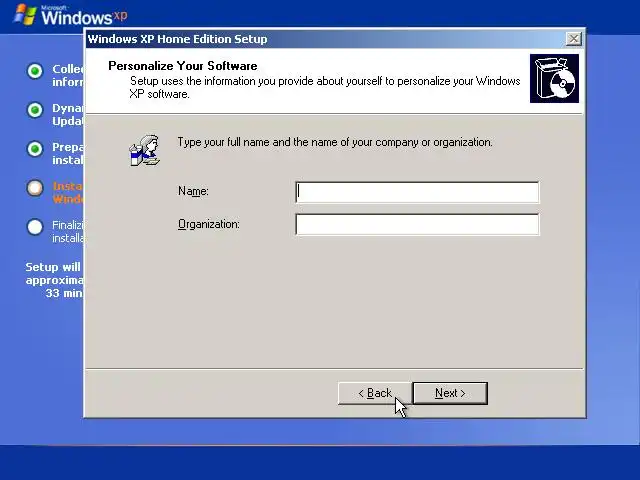640x480 pixels.
Task: Click the '33 min' remaining time text
Action: point(64,293)
